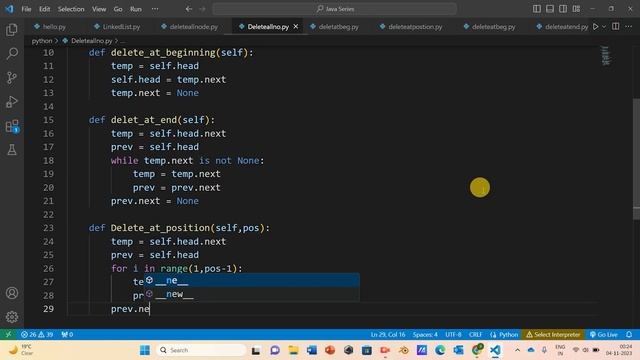Viewport: 640px width, 360px height.
Task: Expand the breadcrumb ellipsis symbol list
Action: pos(123,41)
